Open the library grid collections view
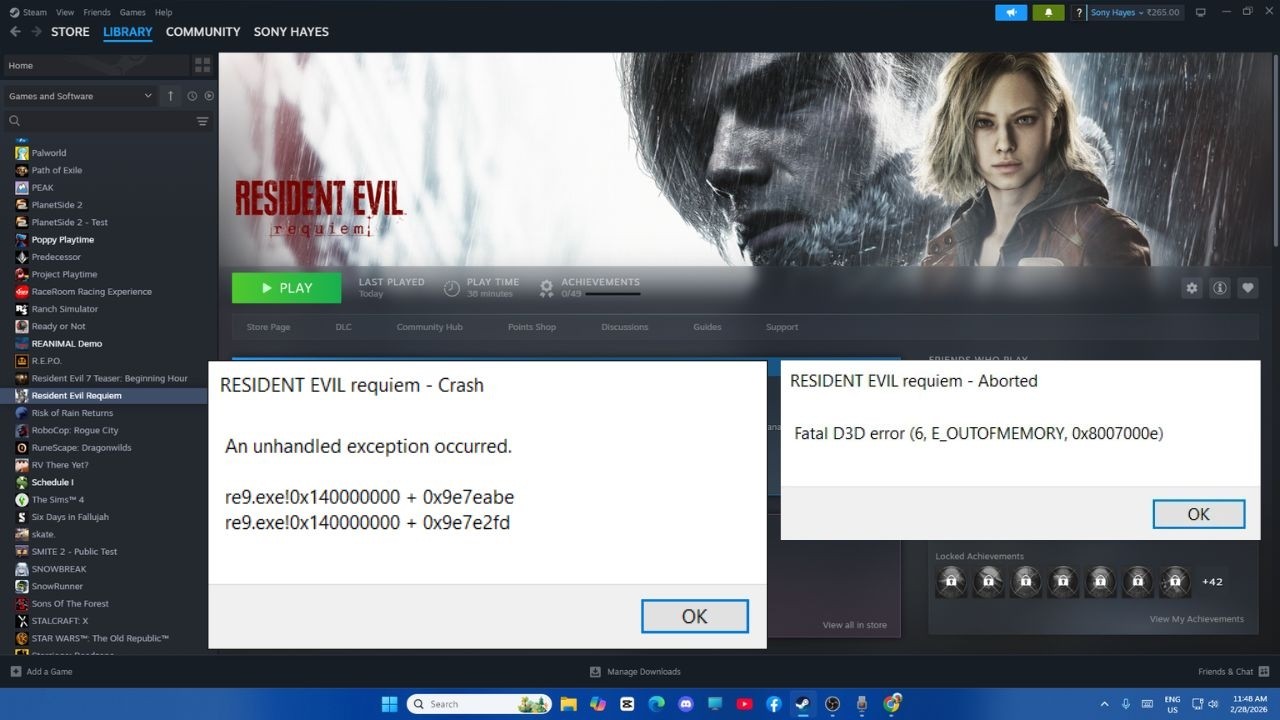Image resolution: width=1280 pixels, height=720 pixels. click(203, 65)
